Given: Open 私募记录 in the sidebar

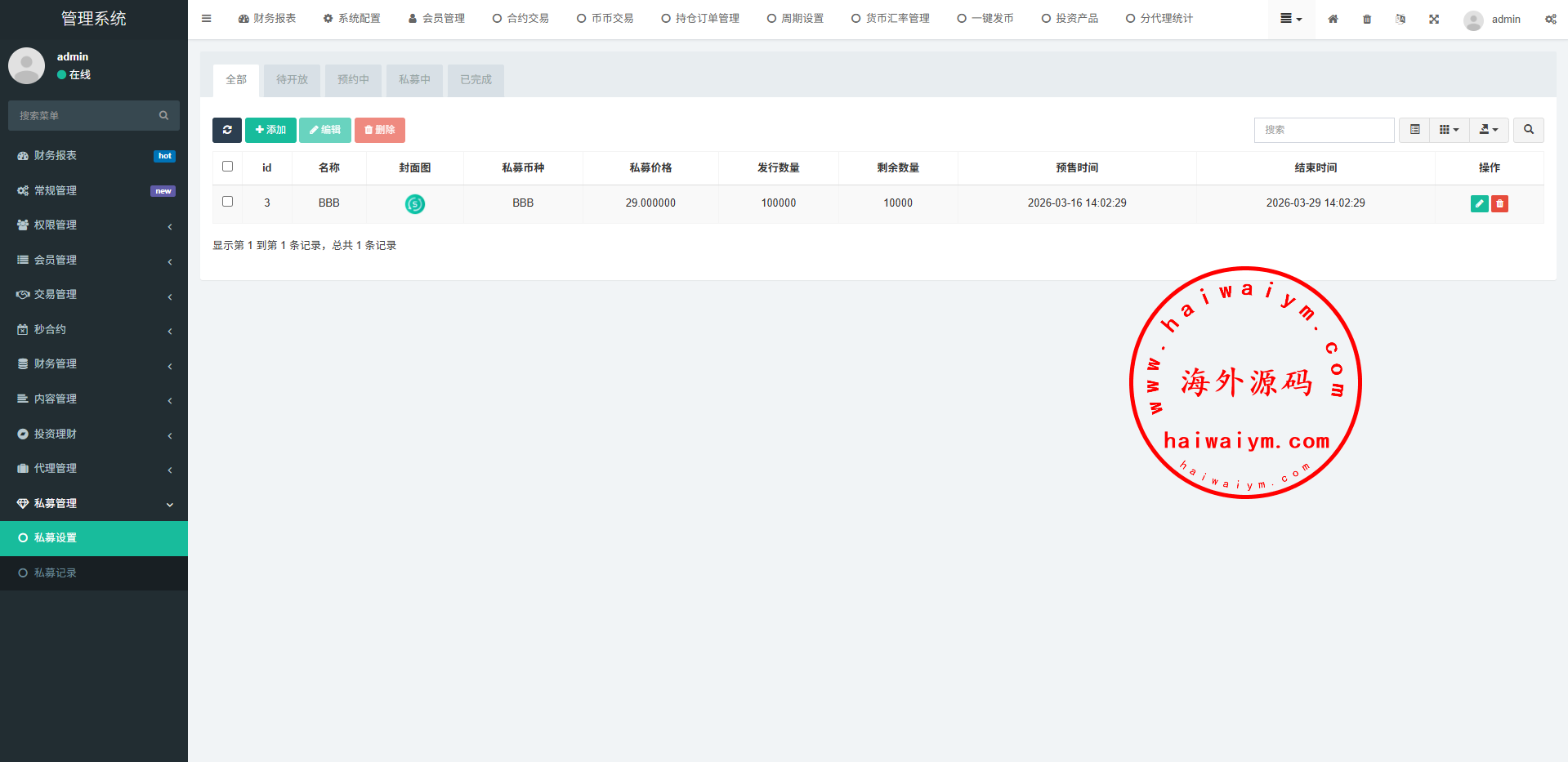Looking at the screenshot, I should coord(56,573).
